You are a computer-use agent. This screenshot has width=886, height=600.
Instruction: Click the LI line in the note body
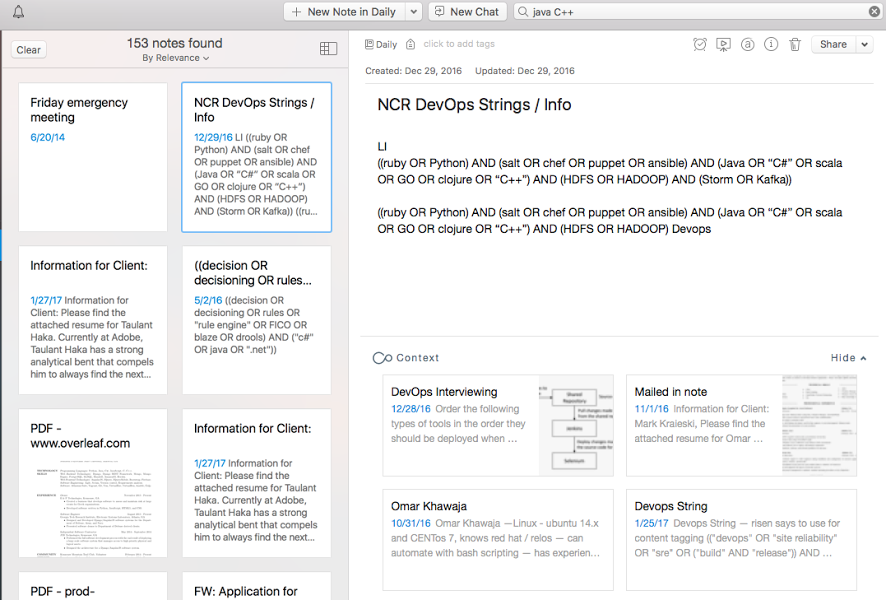(382, 147)
